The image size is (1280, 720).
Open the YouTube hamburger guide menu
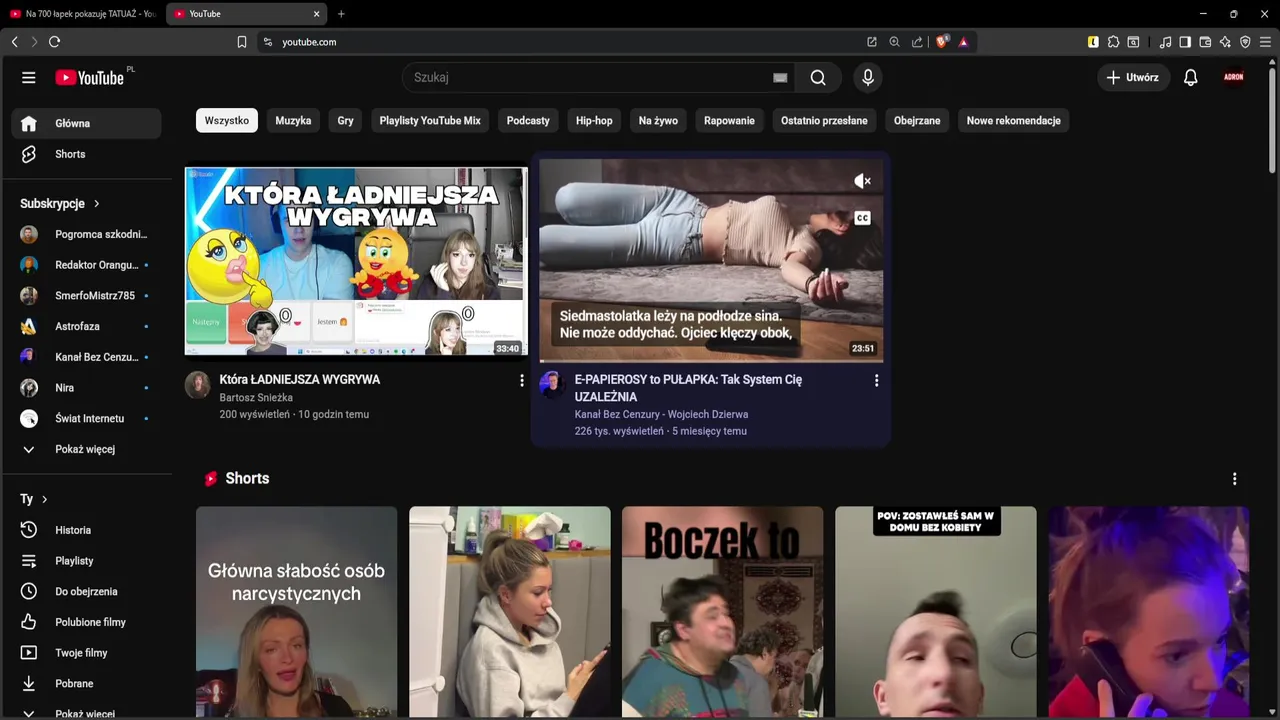pyautogui.click(x=29, y=78)
